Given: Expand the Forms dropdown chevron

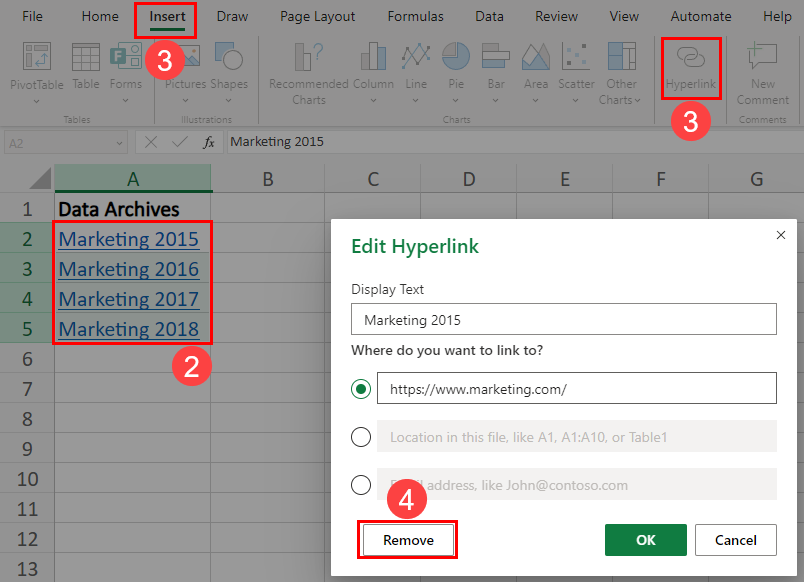Looking at the screenshot, I should 126,101.
